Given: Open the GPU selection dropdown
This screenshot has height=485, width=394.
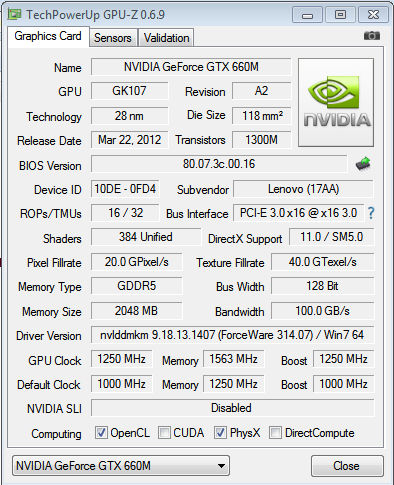Looking at the screenshot, I should point(121,466).
